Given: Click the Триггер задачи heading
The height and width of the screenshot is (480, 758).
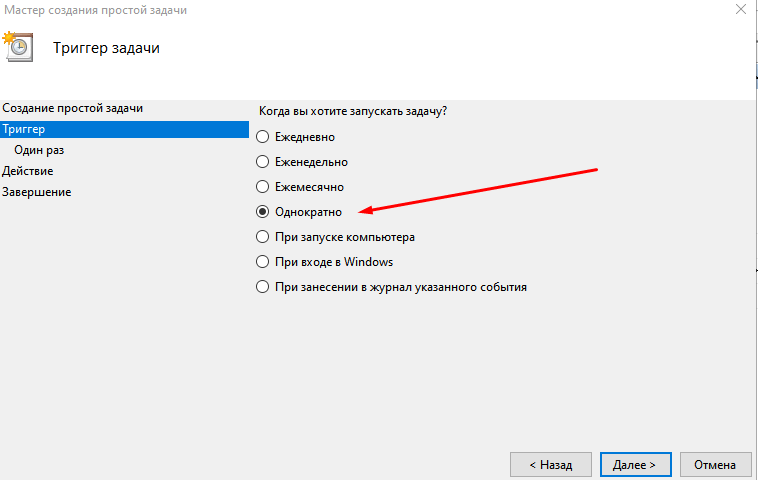Looking at the screenshot, I should [x=107, y=48].
